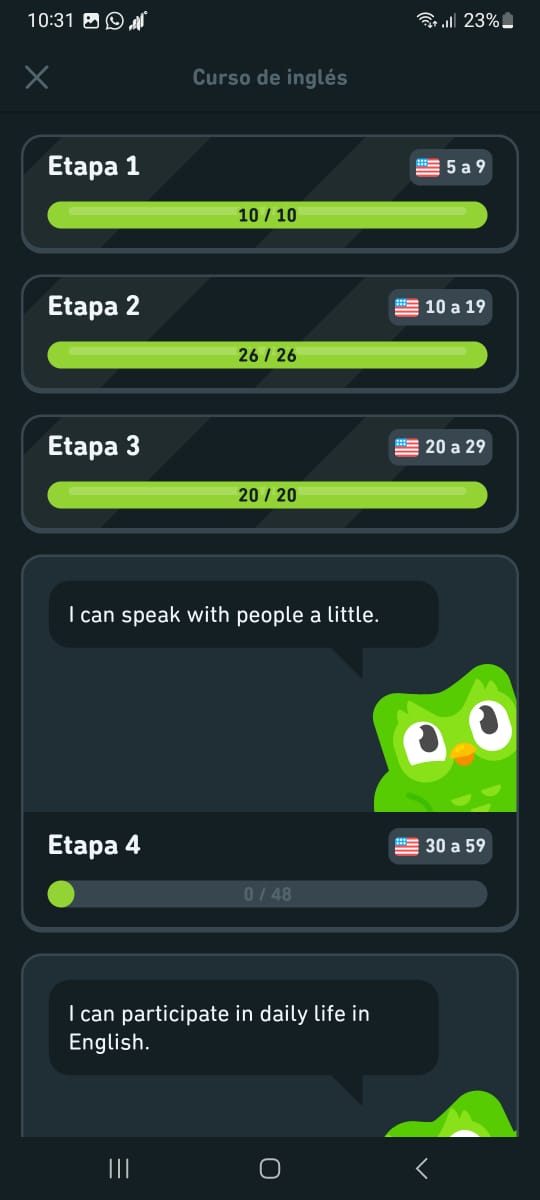Tap the 20 / 20 progress bar
The width and height of the screenshot is (540, 1200).
click(267, 495)
